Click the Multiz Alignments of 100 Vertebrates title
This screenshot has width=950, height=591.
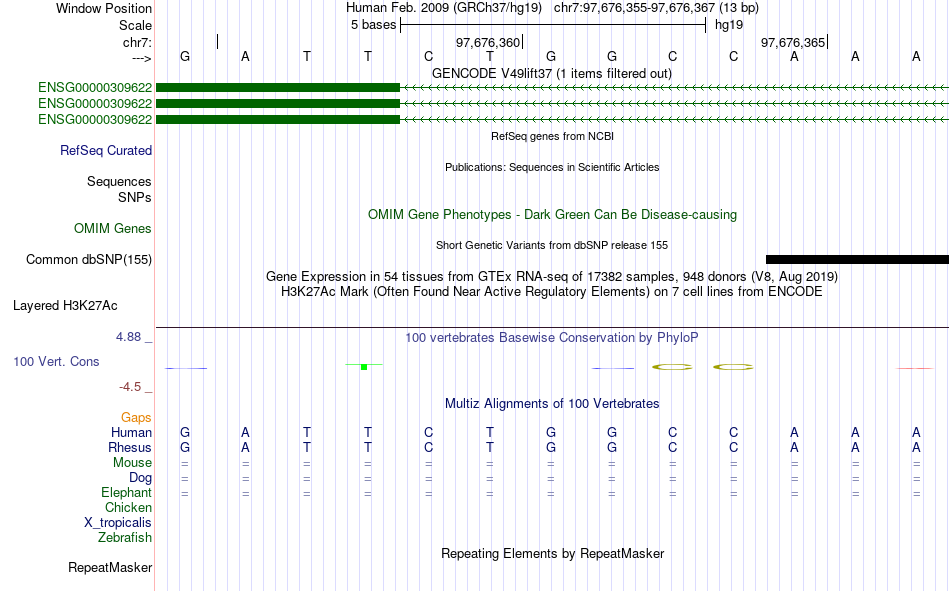point(552,404)
